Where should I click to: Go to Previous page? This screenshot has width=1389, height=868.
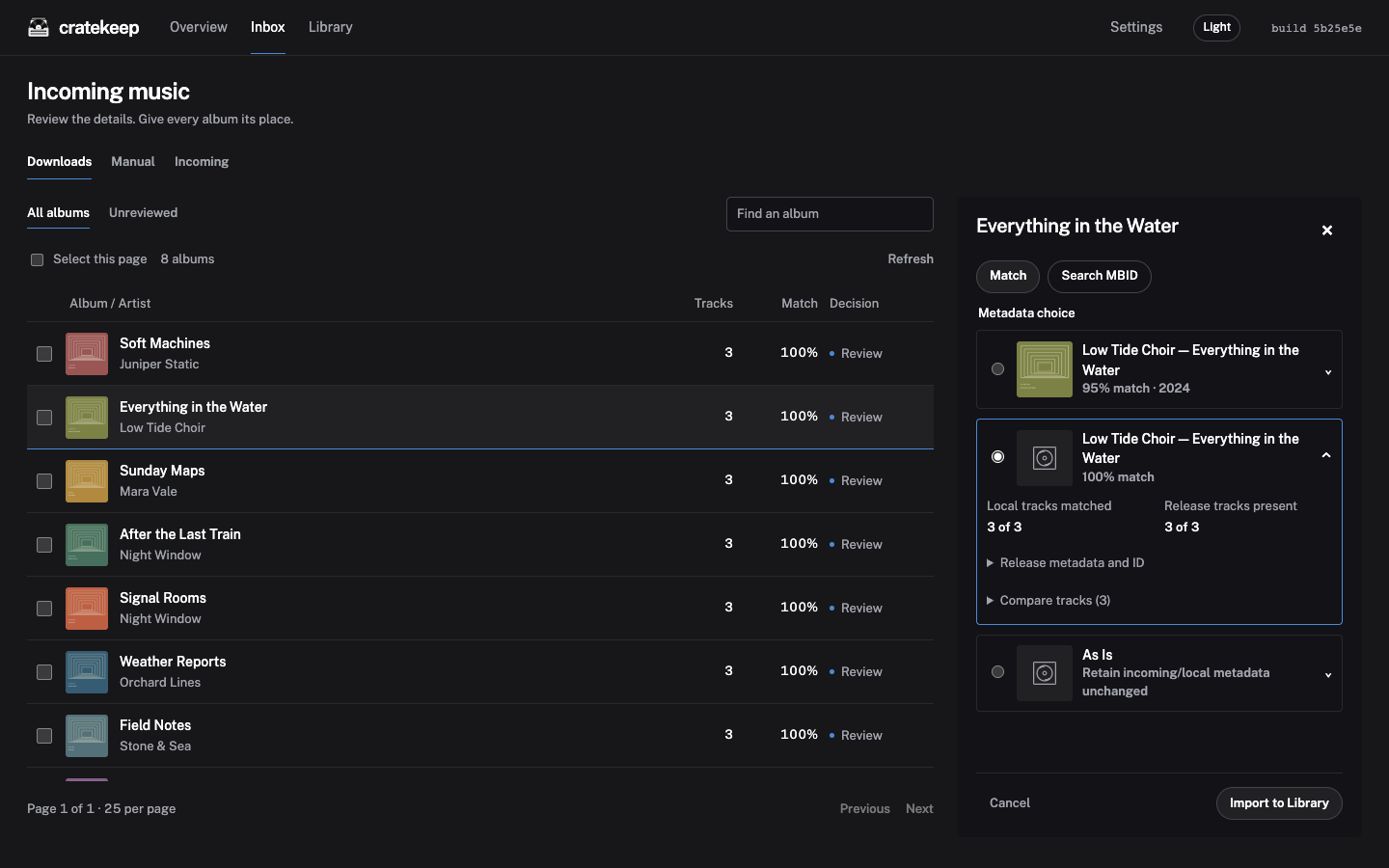click(x=865, y=809)
